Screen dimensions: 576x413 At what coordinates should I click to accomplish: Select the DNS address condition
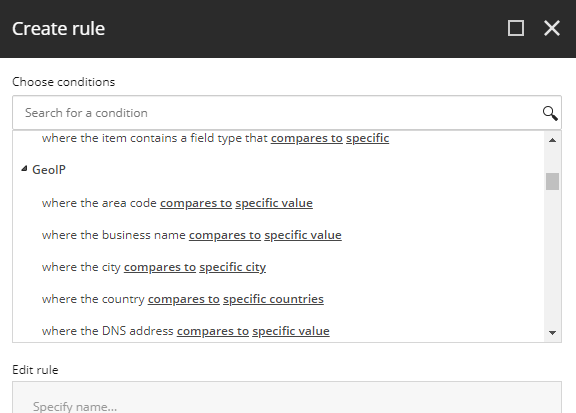[x=186, y=331]
